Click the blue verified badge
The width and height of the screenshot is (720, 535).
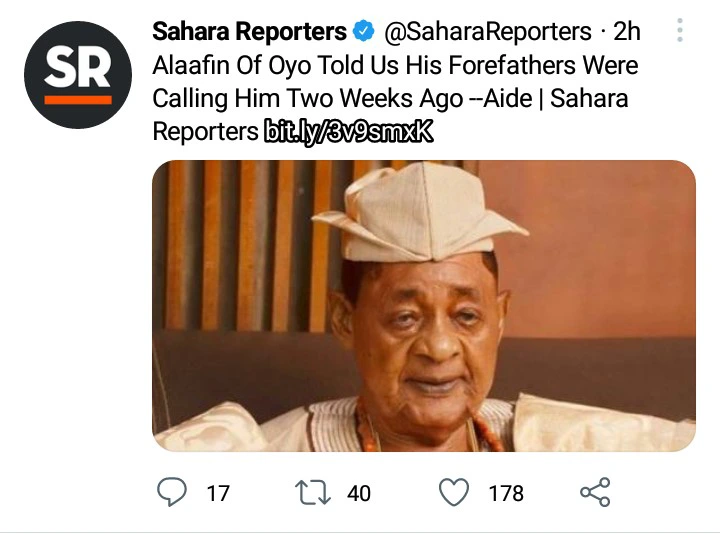(364, 32)
